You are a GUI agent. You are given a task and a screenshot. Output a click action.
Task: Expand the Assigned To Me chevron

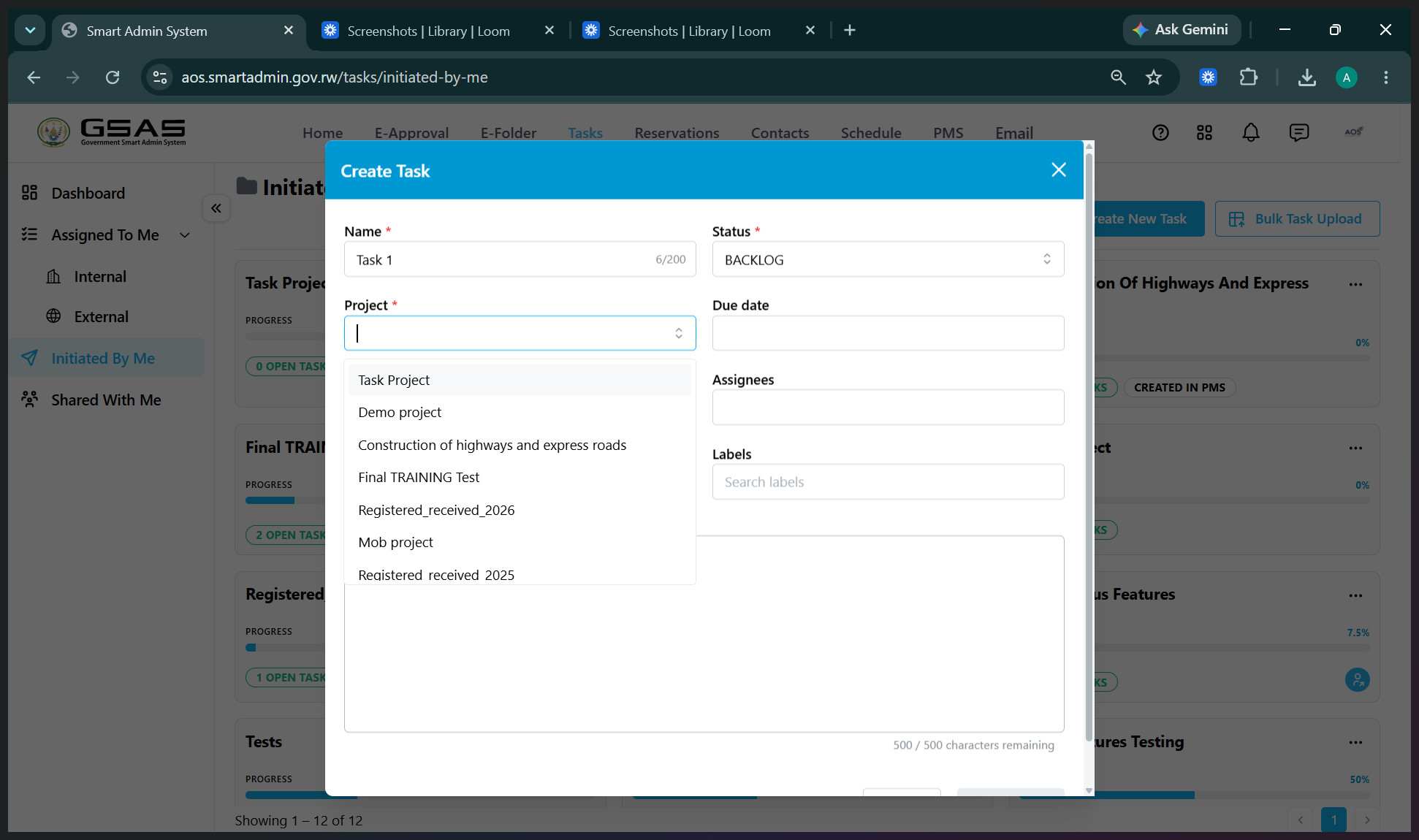185,235
